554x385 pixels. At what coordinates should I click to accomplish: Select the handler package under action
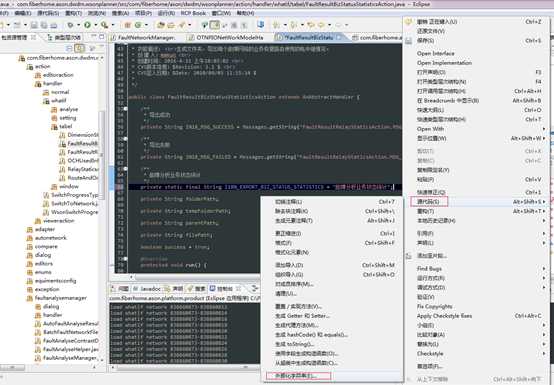[x=49, y=84]
